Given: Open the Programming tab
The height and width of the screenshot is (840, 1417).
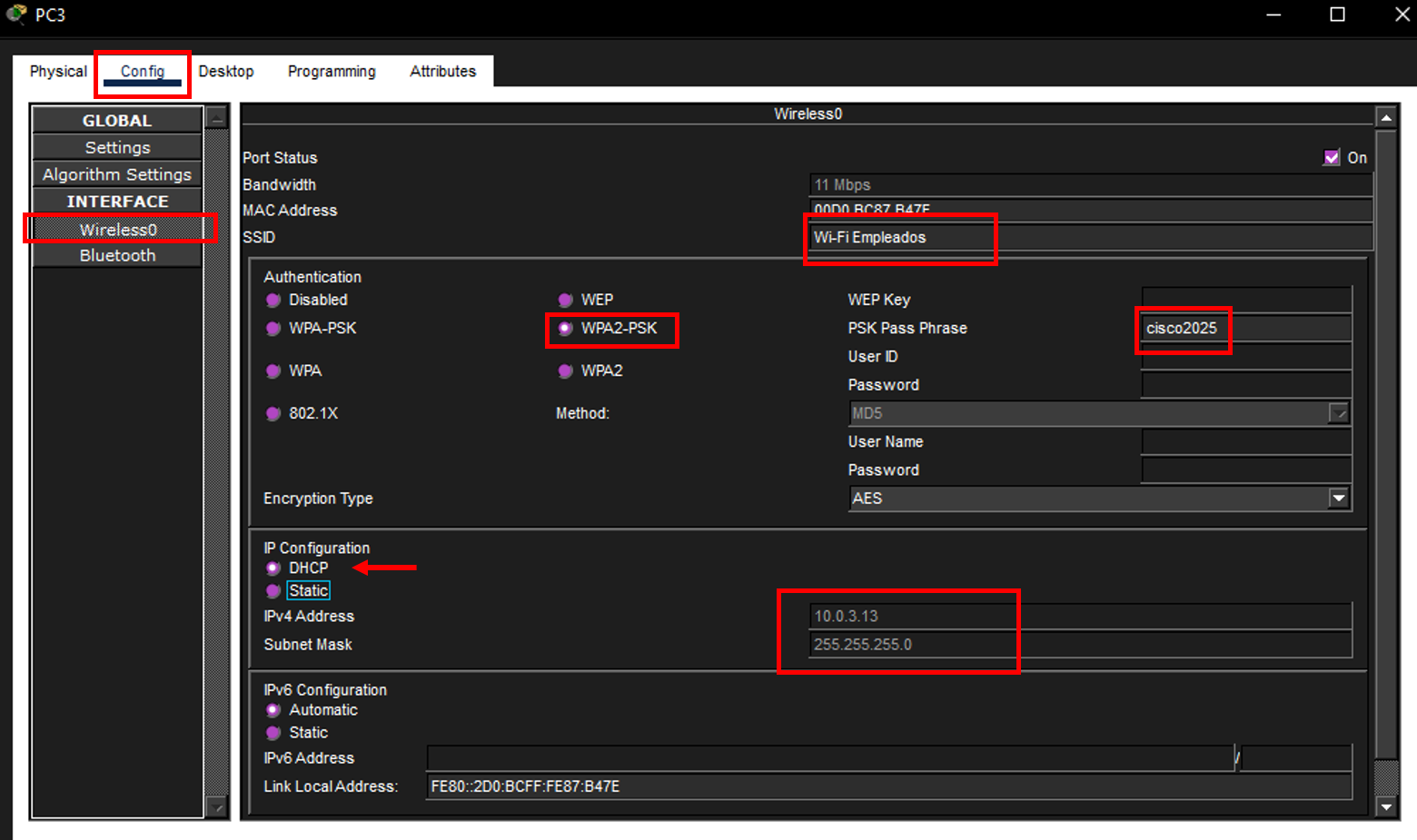Looking at the screenshot, I should 332,72.
